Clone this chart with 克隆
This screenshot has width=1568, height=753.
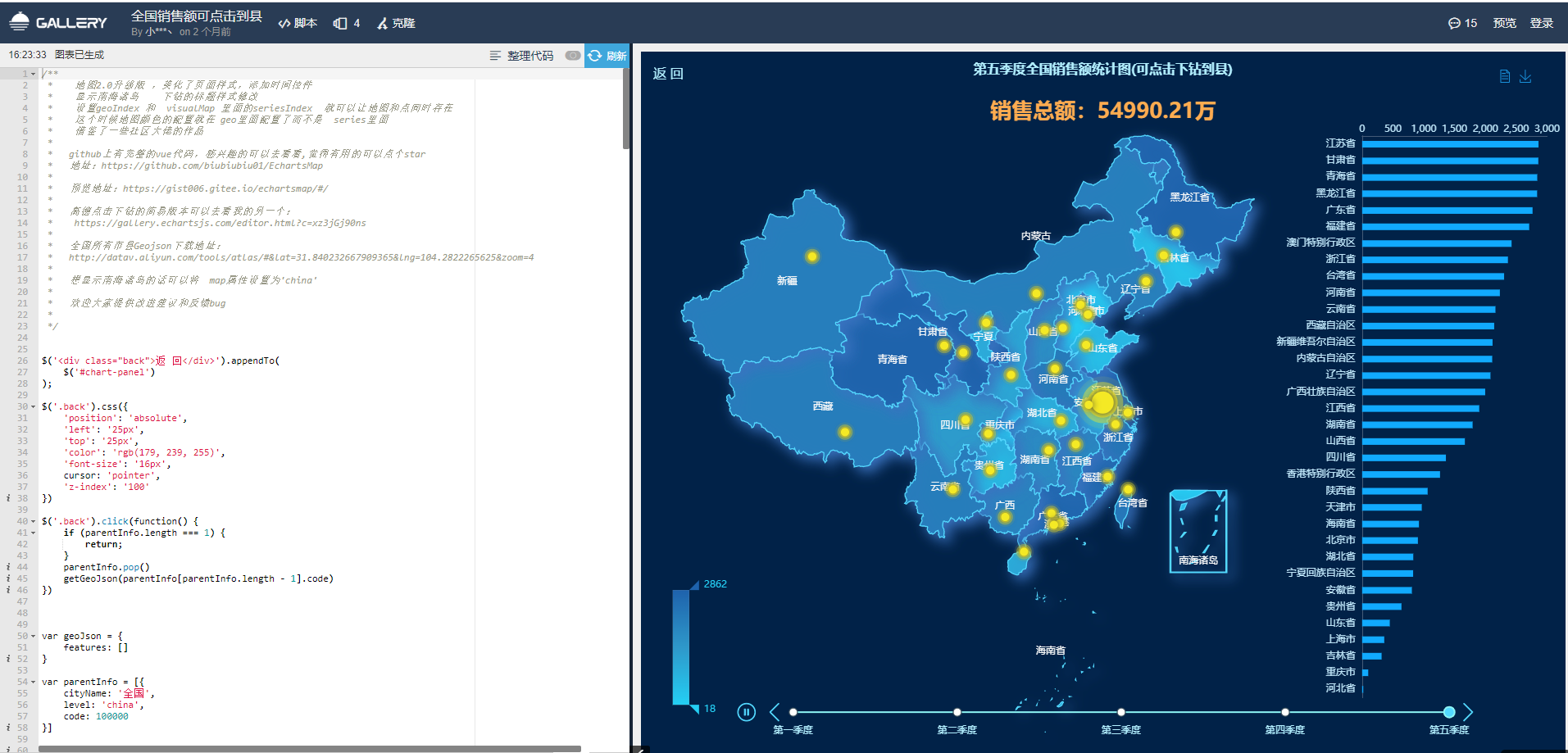[x=396, y=23]
